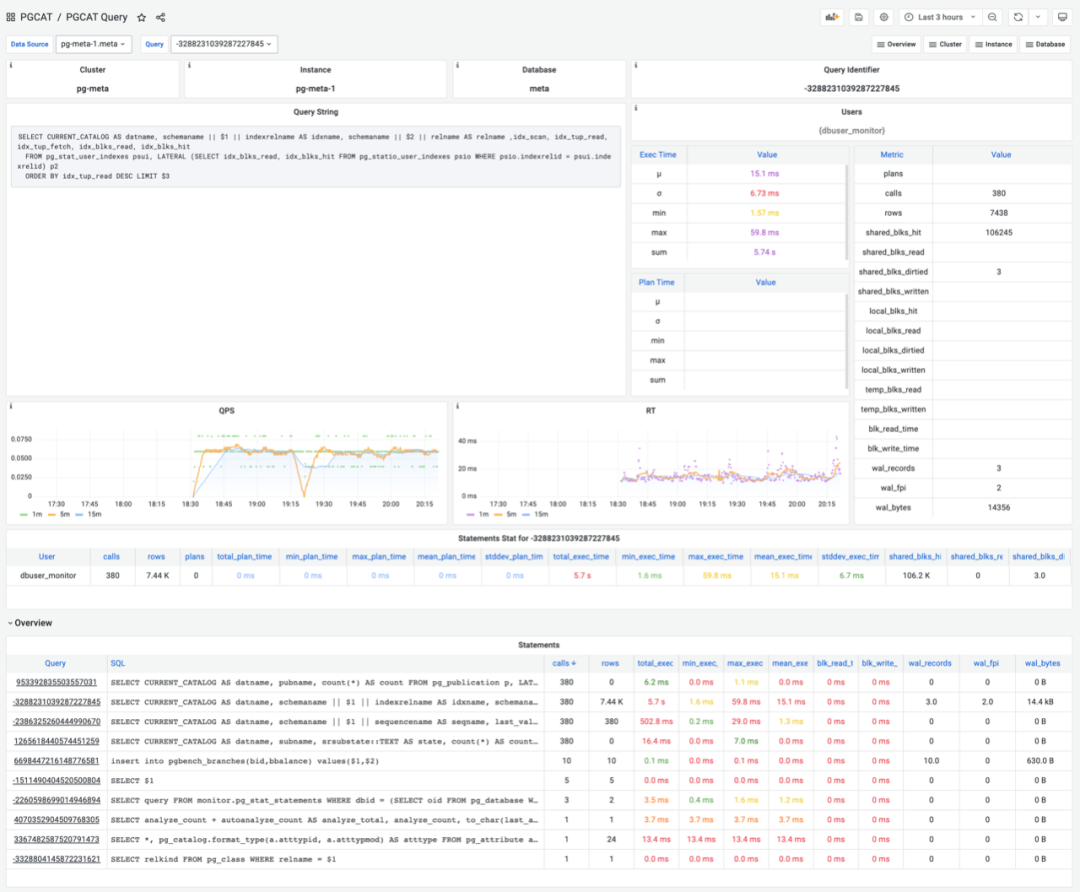Open query link -2260598699014946894
Image resolution: width=1080 pixels, height=892 pixels.
56,800
